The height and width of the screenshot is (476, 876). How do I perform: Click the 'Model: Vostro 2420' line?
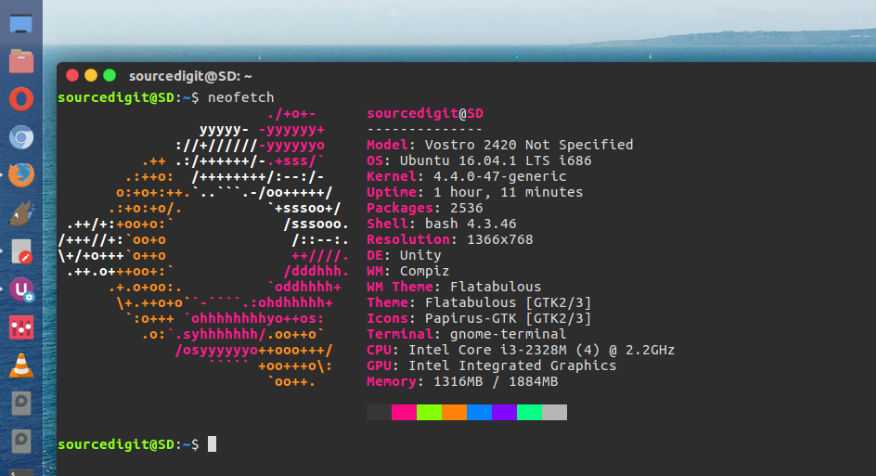coord(500,145)
